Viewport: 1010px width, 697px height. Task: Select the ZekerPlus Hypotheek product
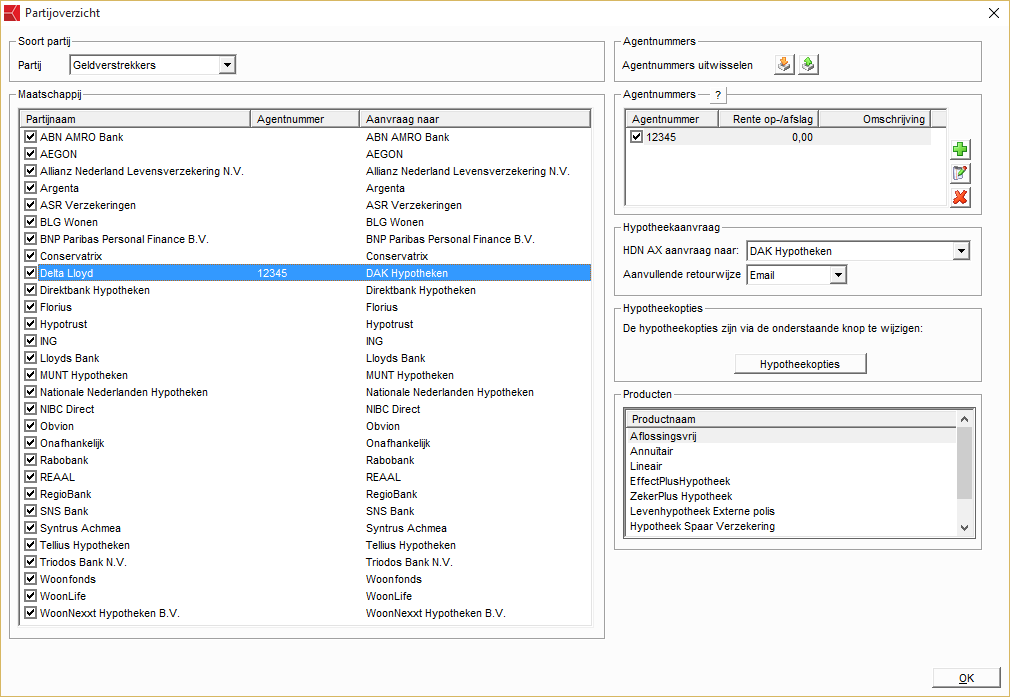coord(792,496)
